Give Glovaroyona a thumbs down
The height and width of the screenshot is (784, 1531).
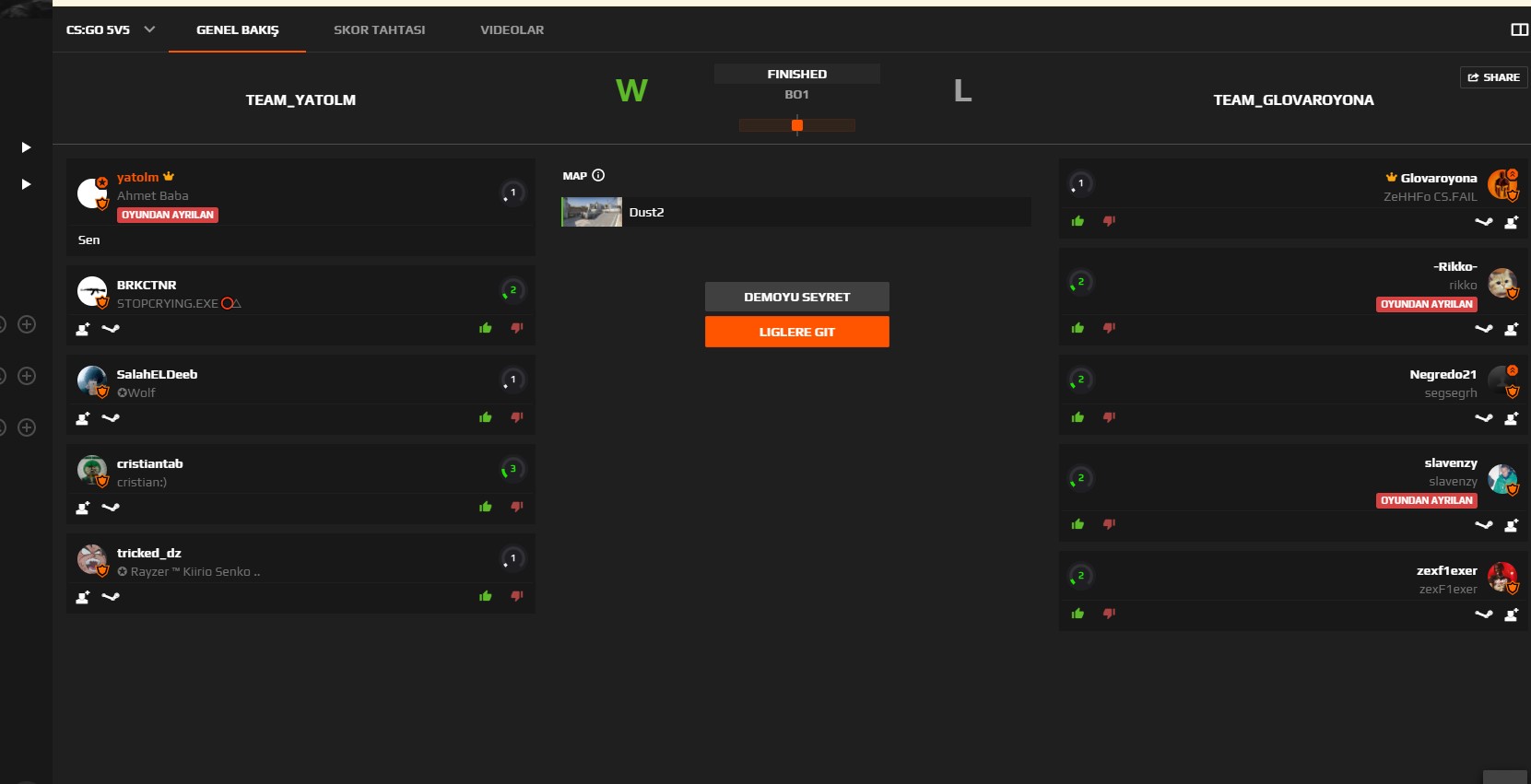click(1110, 221)
